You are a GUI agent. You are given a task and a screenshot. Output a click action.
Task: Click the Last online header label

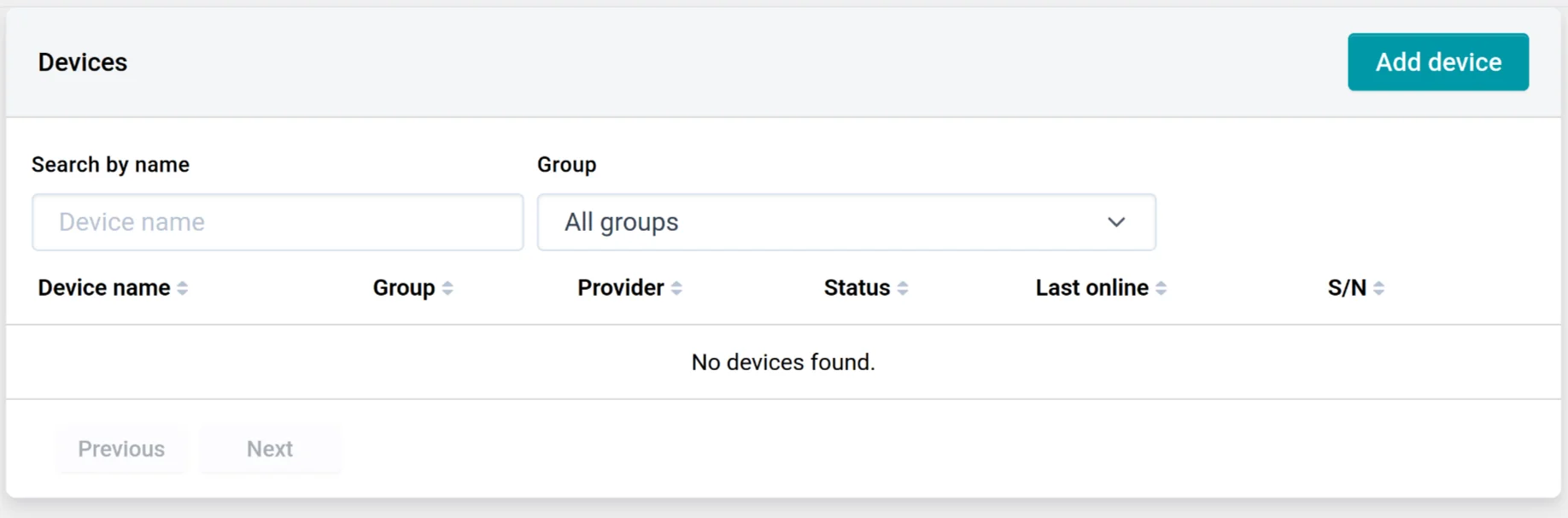point(1091,288)
